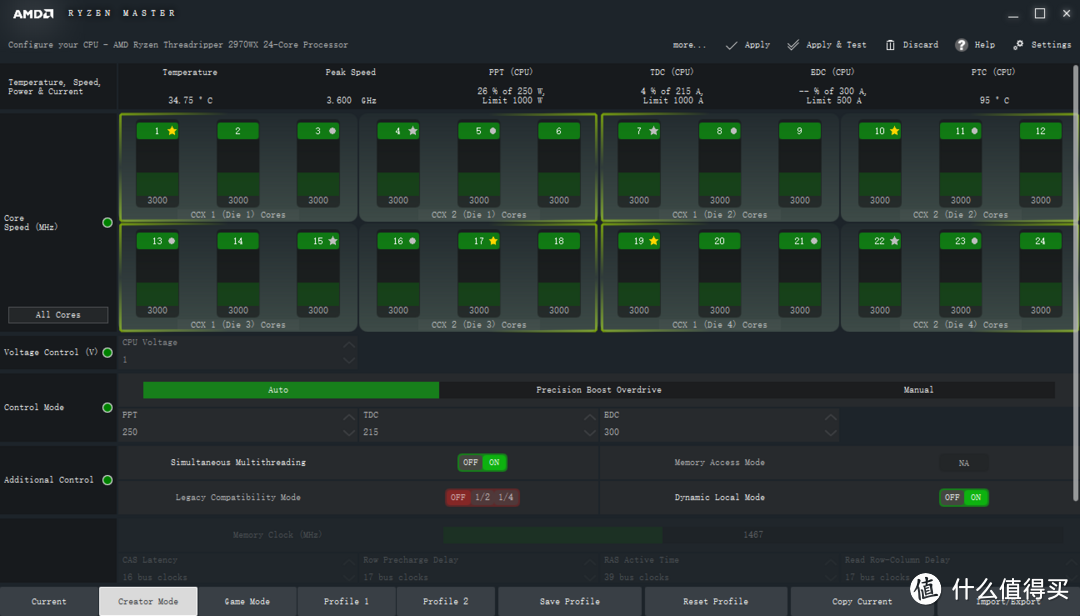Screen dimensions: 1080x616
Task: Click Copy Current button
Action: 862,602
